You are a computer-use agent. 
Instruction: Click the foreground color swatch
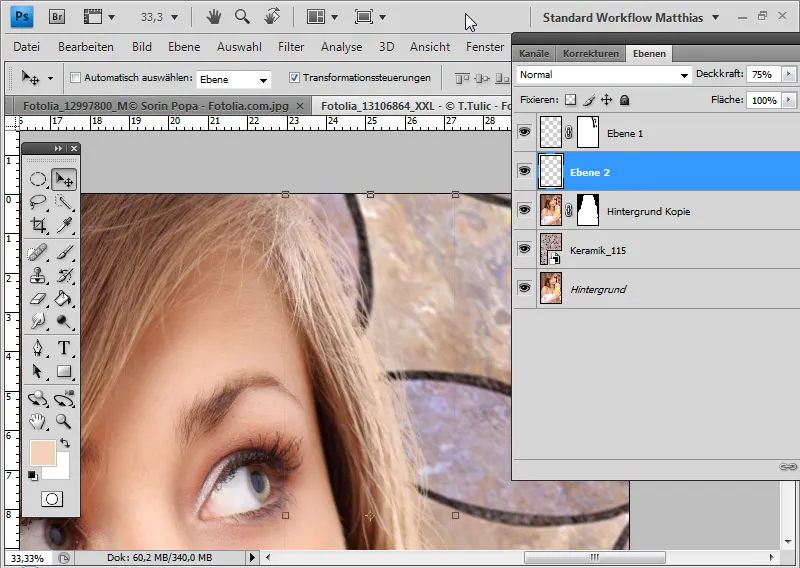[x=43, y=453]
